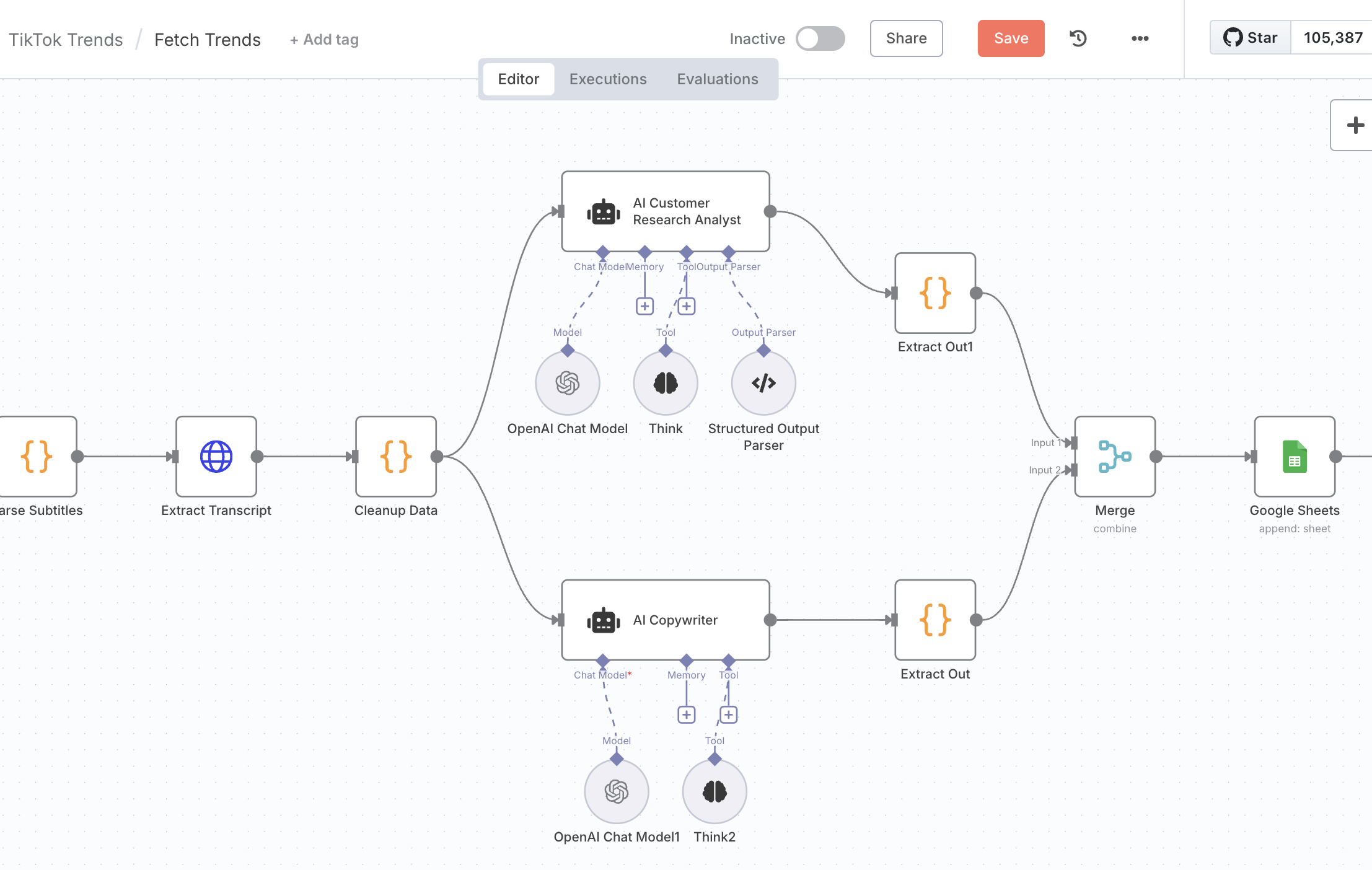This screenshot has width=1372, height=870.
Task: Select the Merge node icon
Action: coord(1114,457)
